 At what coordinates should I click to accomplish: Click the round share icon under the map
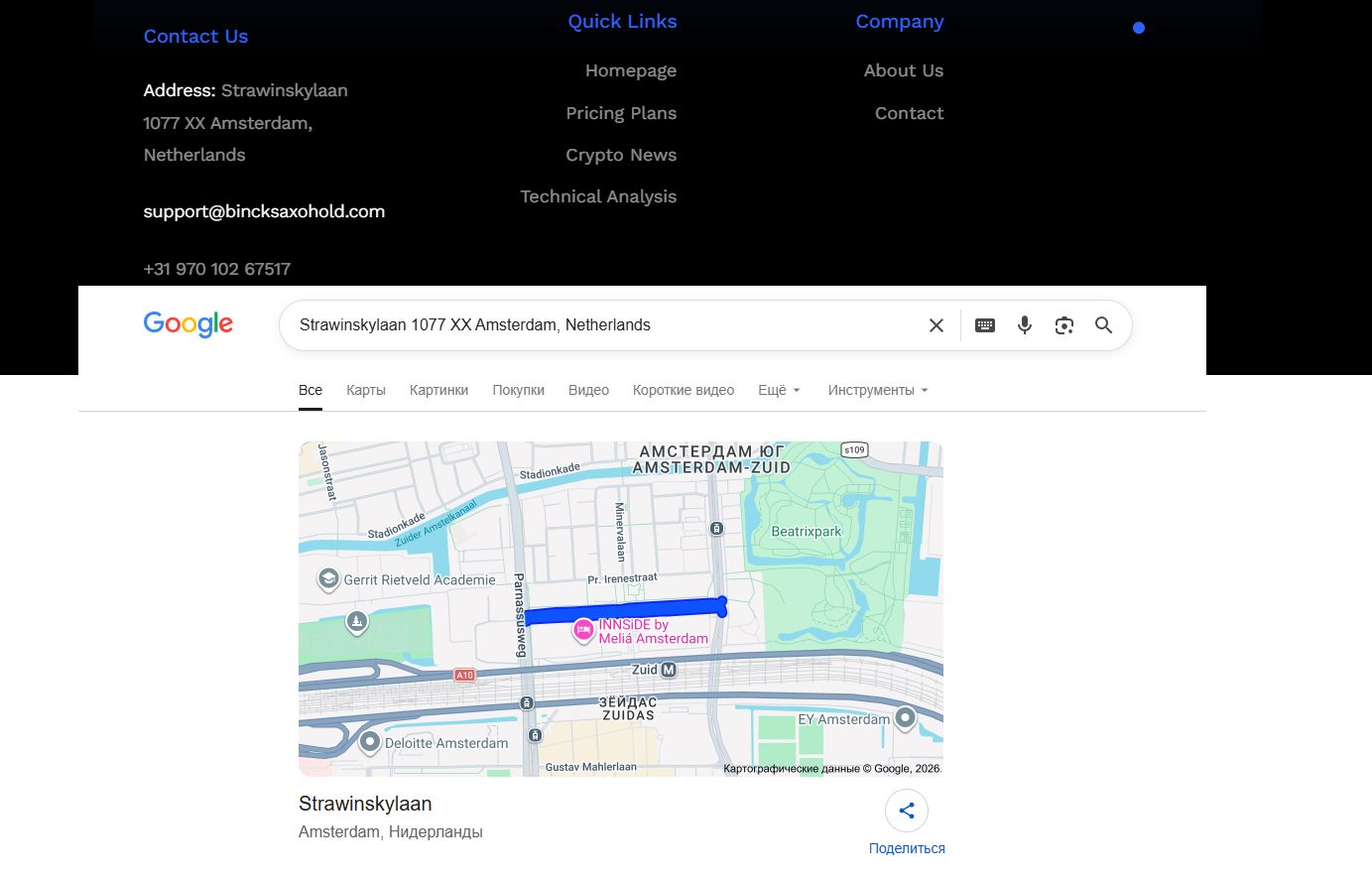click(907, 811)
